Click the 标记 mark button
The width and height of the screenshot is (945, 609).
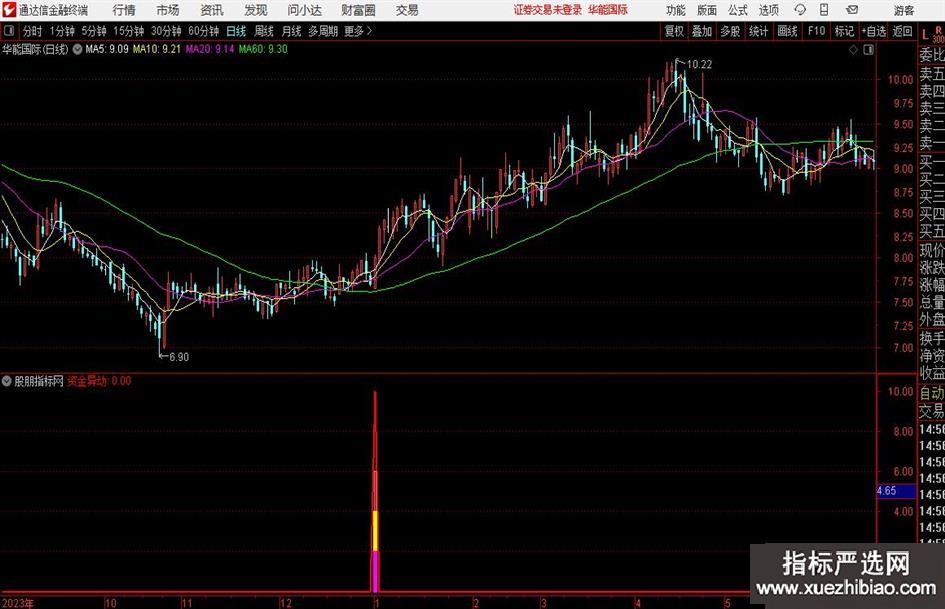(844, 31)
